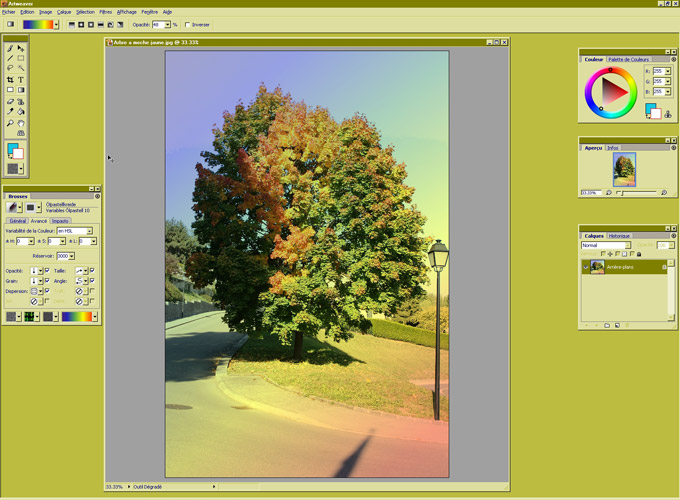
Task: Select the Crop tool
Action: (x=11, y=80)
